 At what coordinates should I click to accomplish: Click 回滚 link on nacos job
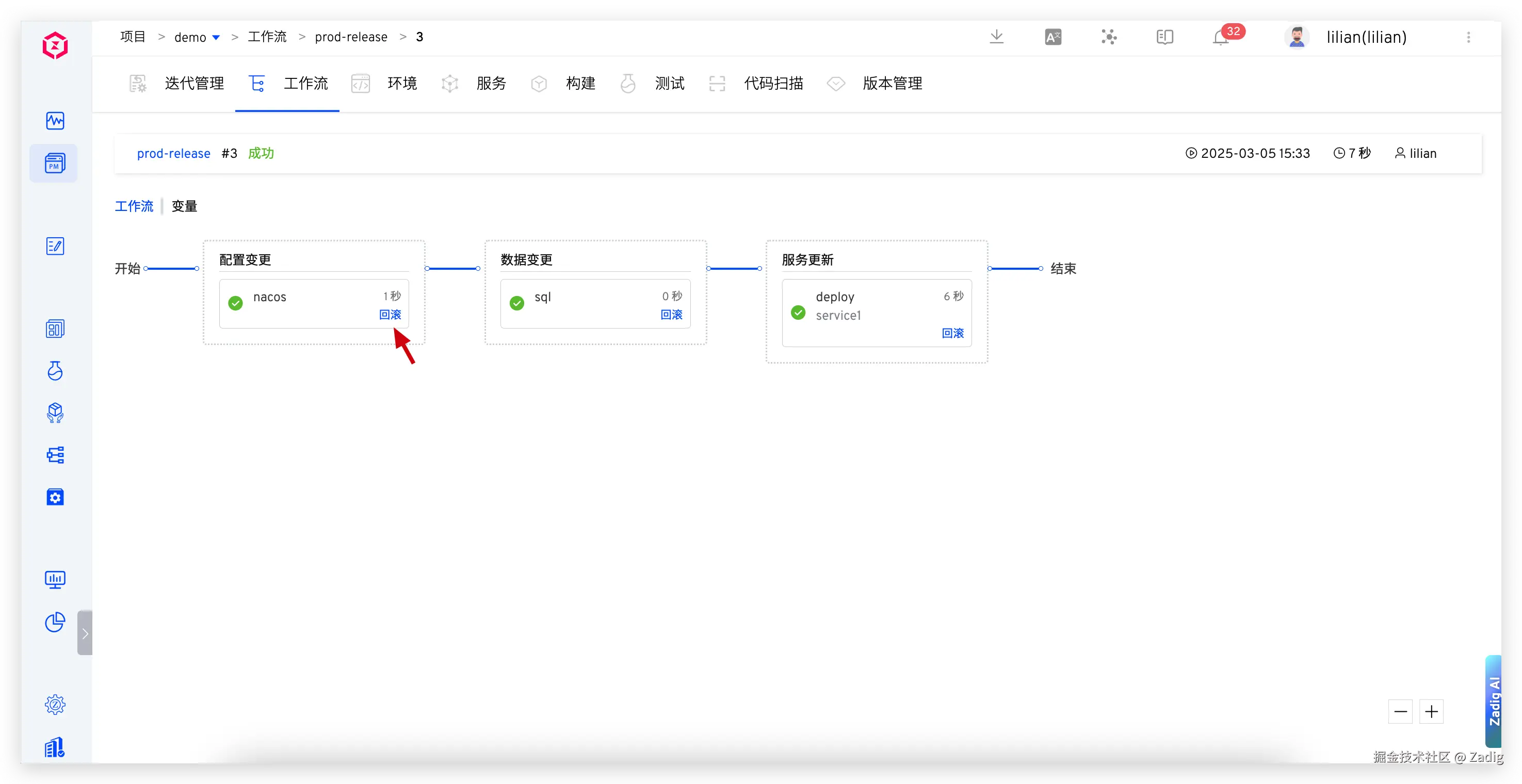pyautogui.click(x=390, y=314)
